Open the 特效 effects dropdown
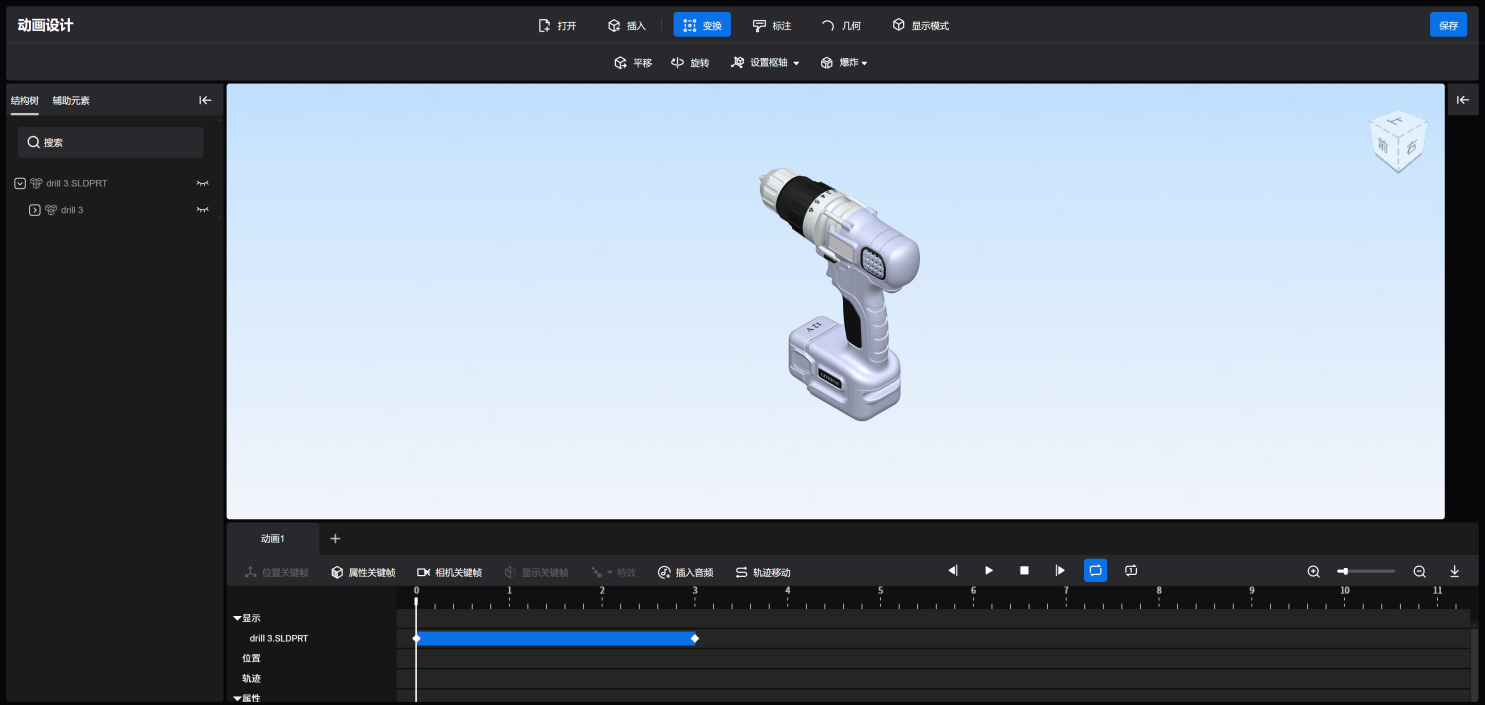The width and height of the screenshot is (1485, 705). (613, 572)
